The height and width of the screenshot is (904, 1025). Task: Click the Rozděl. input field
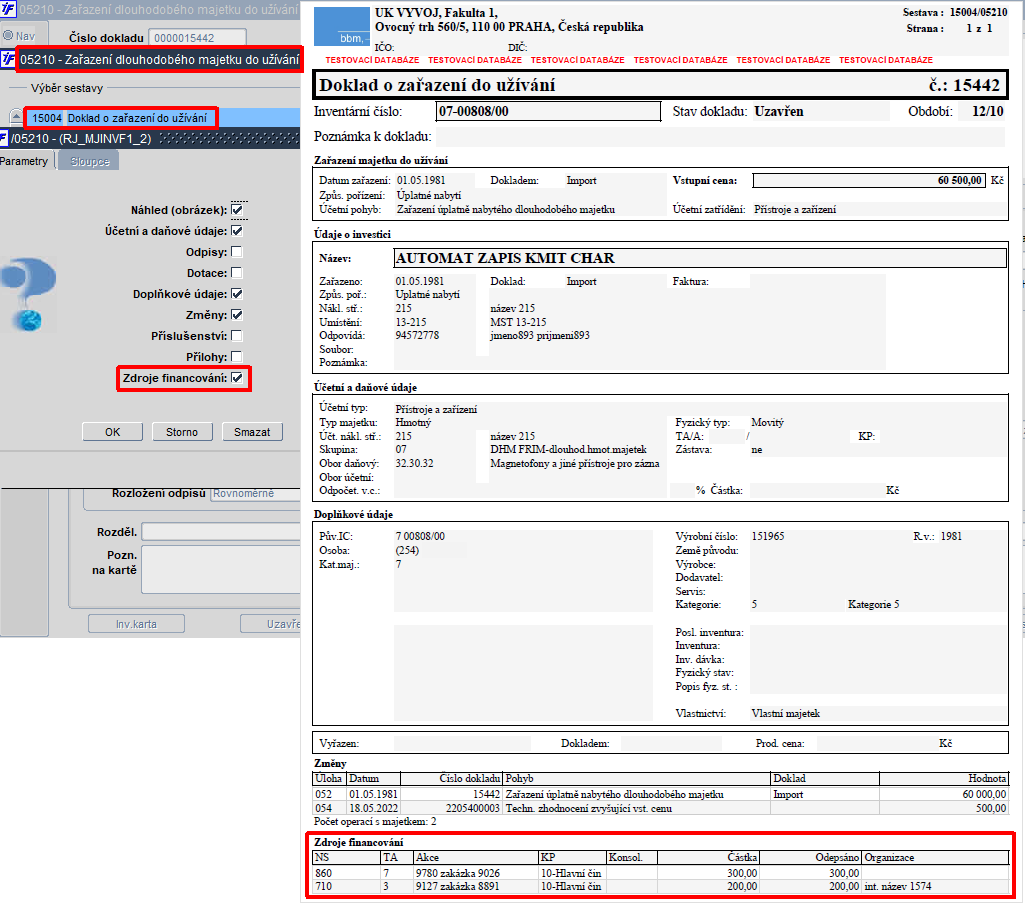click(x=221, y=531)
